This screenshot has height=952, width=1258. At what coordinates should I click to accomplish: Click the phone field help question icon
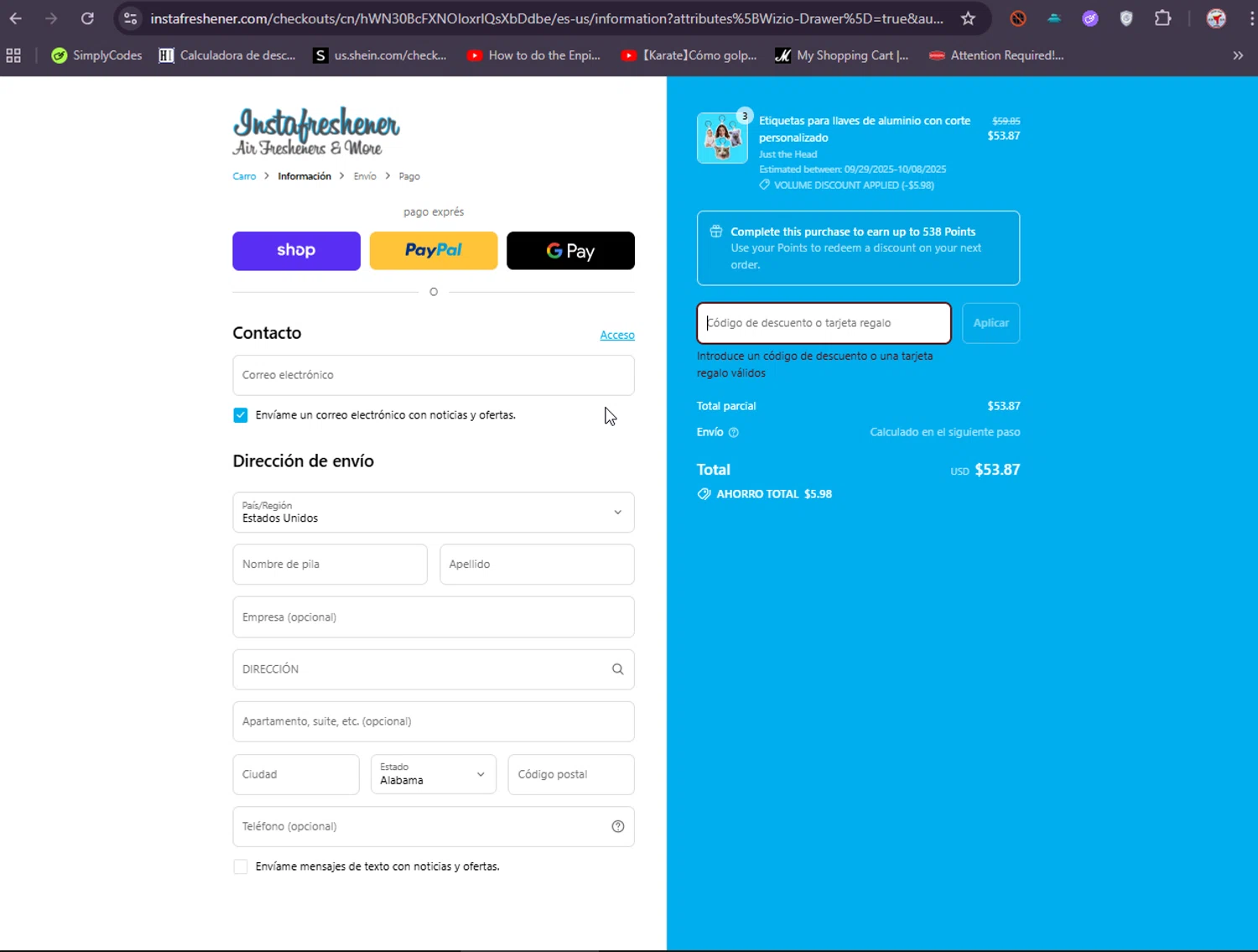tap(618, 826)
